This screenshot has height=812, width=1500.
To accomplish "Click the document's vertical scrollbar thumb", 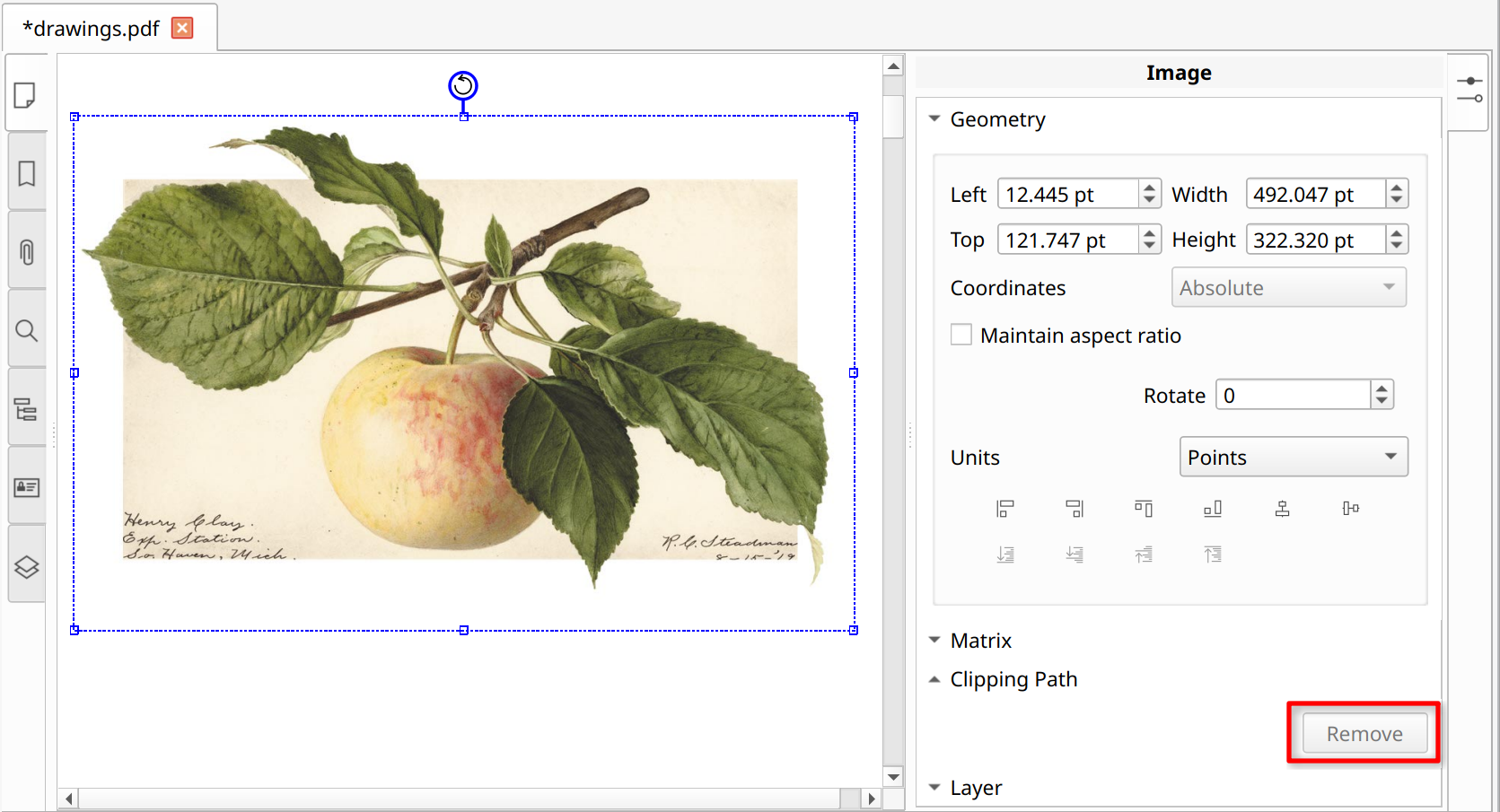I will click(892, 116).
